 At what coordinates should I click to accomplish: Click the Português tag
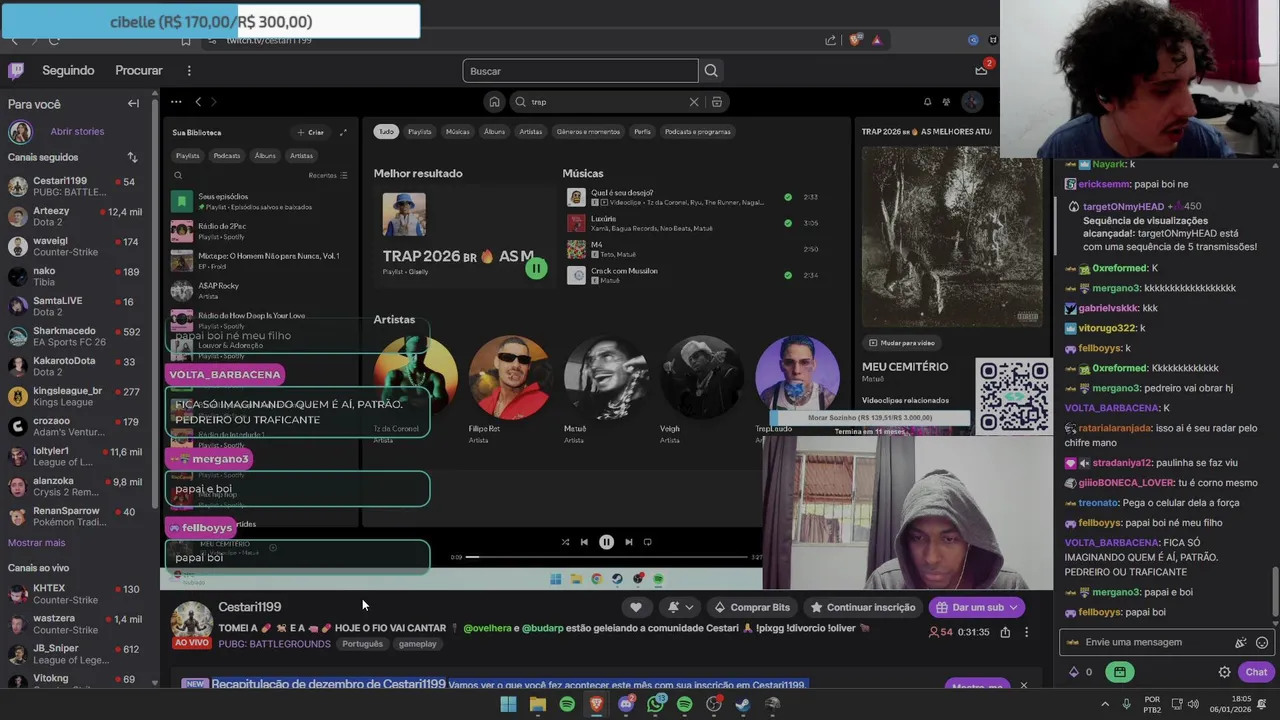[x=362, y=644]
